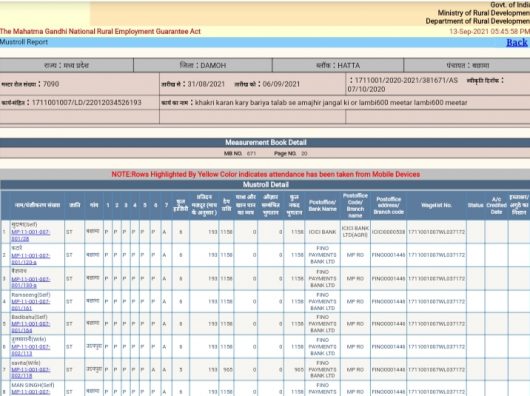
Task: Open the job card link in row 6
Action: [x=30, y=350]
